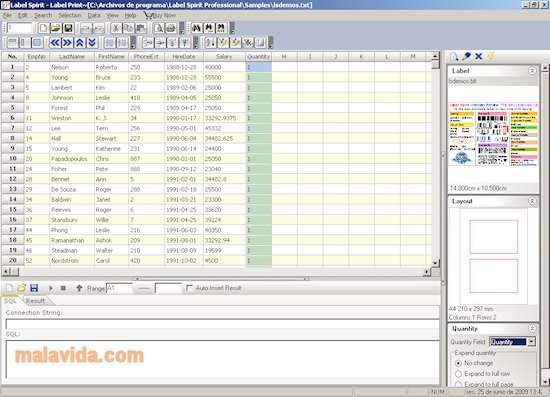Click the blue X icon in label panel
Image resolution: width=550 pixels, height=397 pixels.
pyautogui.click(x=478, y=56)
